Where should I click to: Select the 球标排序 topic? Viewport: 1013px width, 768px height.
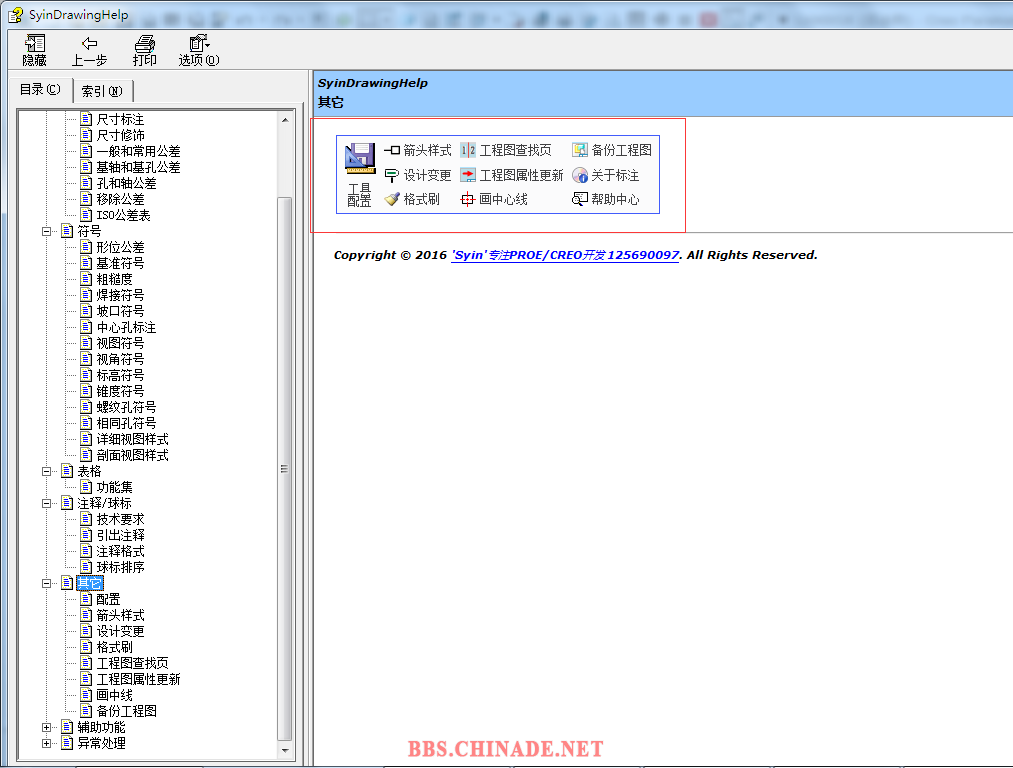click(x=120, y=567)
